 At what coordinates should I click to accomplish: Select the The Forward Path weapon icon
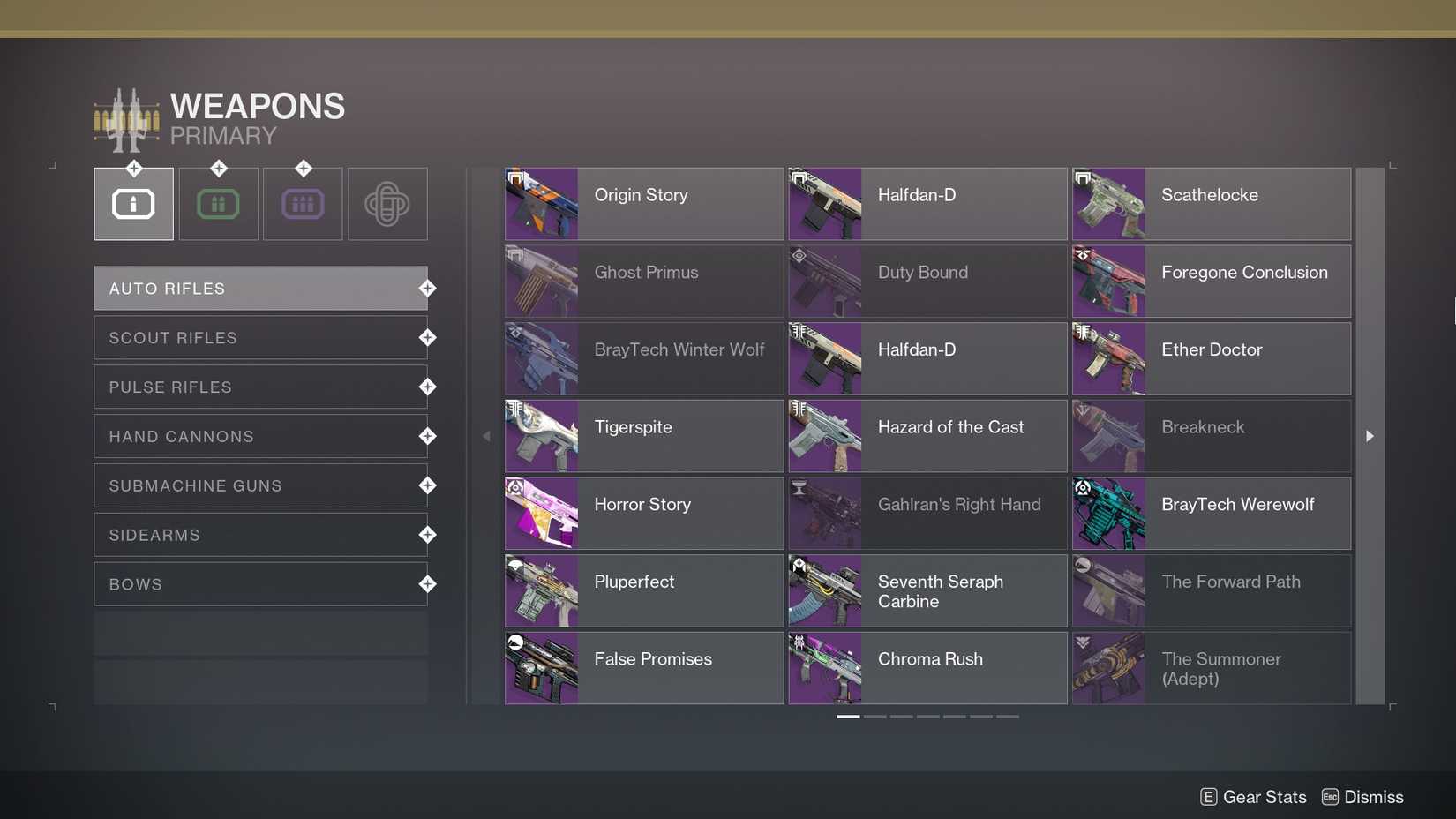tap(1108, 590)
